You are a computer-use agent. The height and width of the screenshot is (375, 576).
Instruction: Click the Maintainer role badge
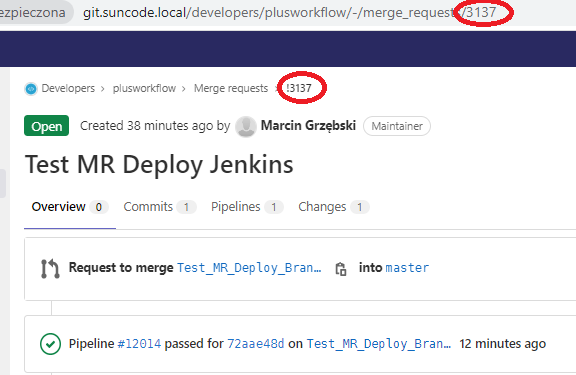click(x=397, y=126)
